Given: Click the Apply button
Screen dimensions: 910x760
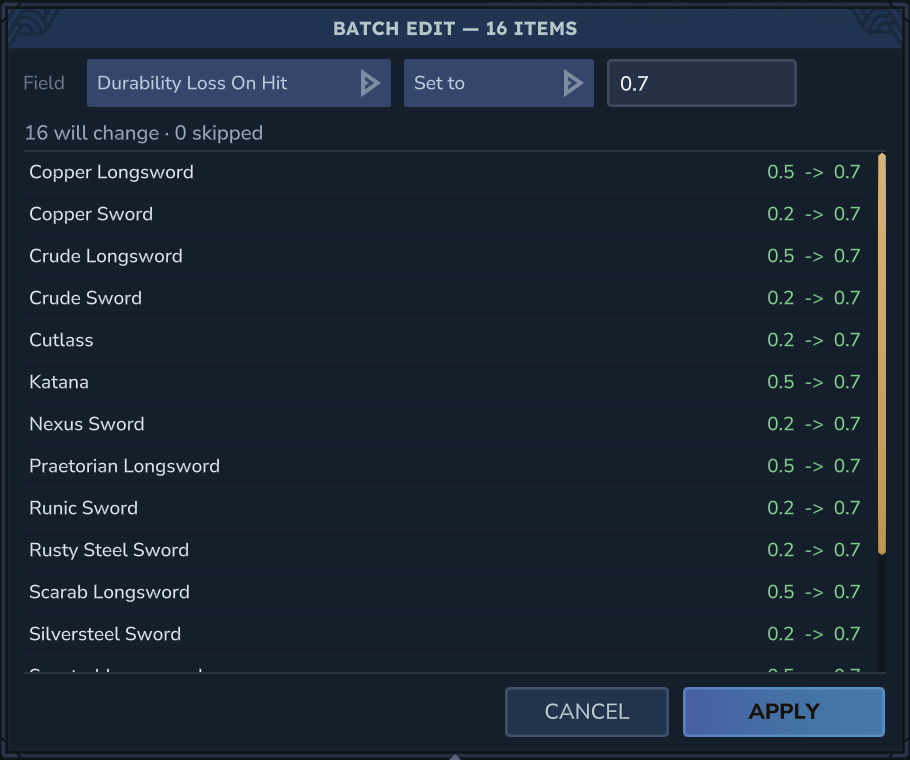Looking at the screenshot, I should pos(783,712).
